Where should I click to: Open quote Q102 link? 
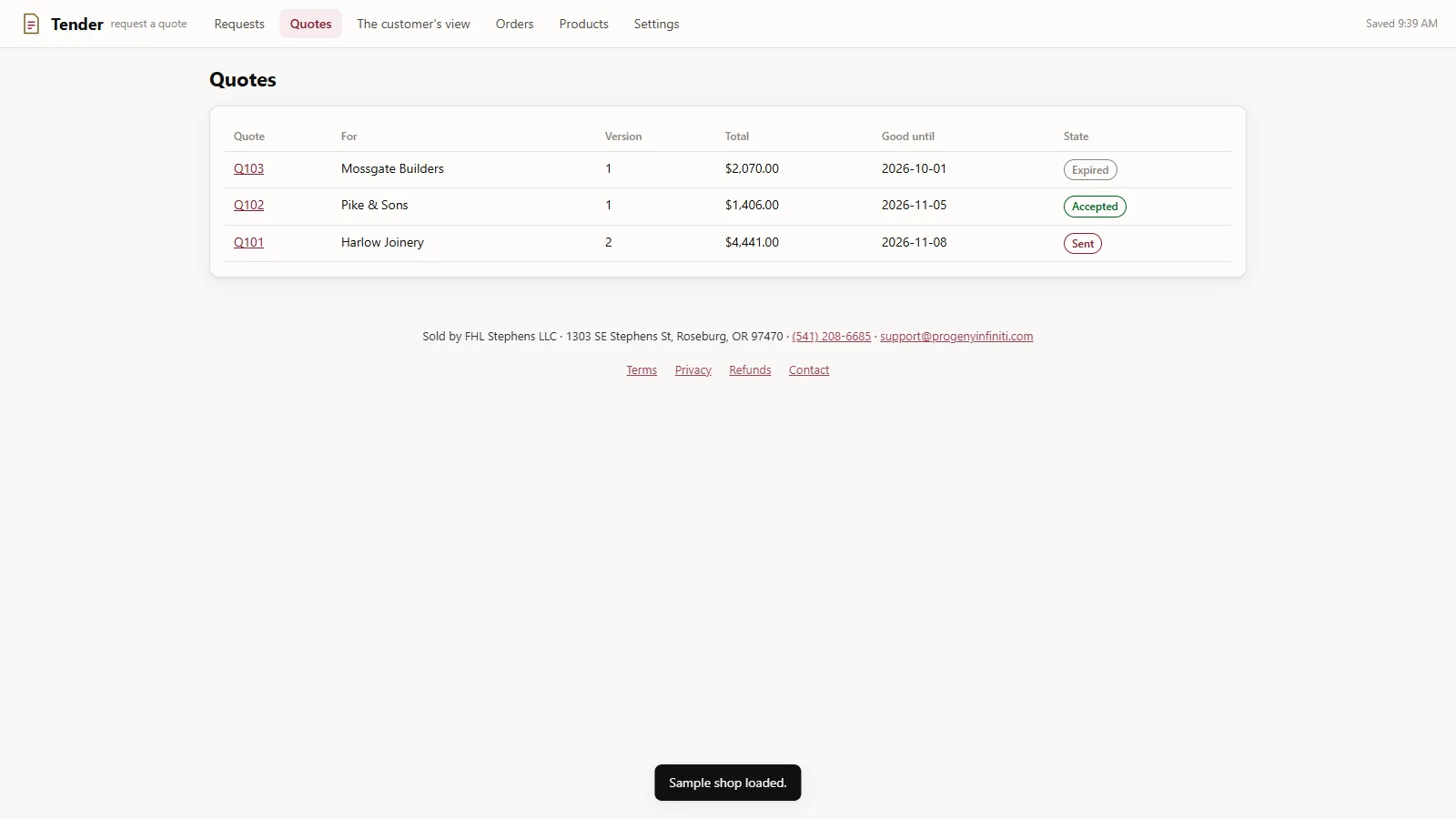(x=248, y=205)
